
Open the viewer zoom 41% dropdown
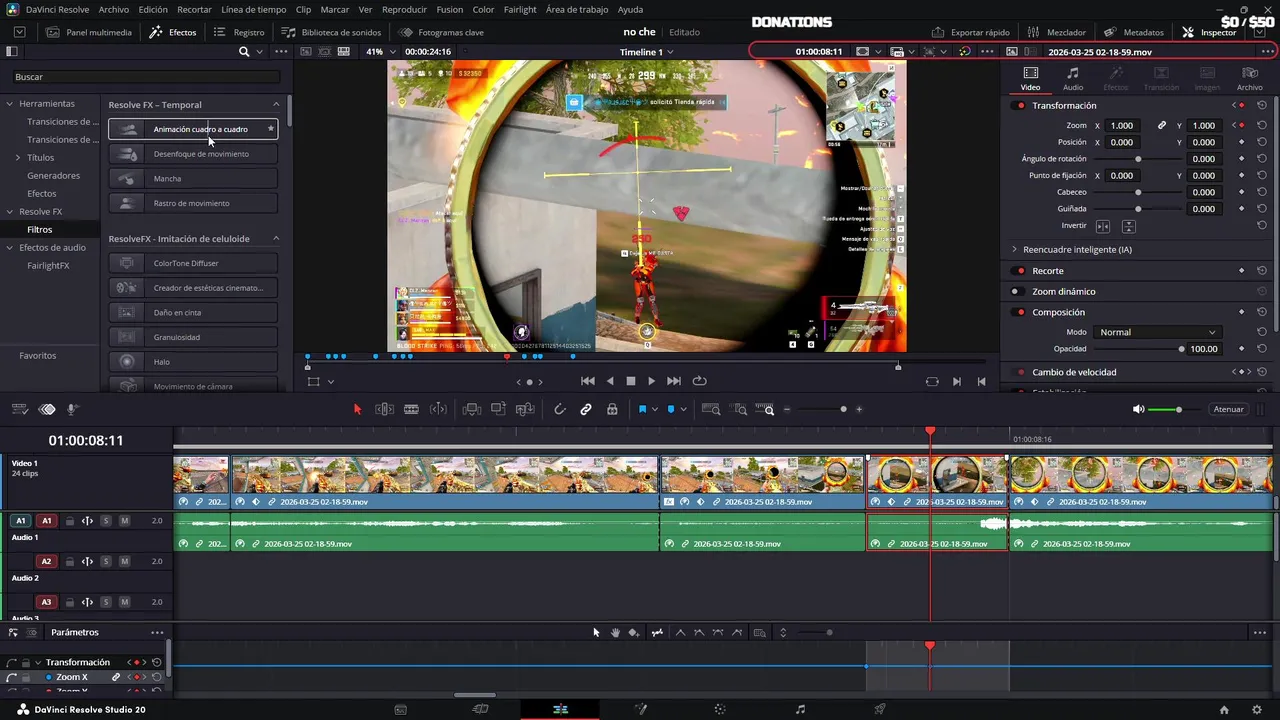coord(378,51)
